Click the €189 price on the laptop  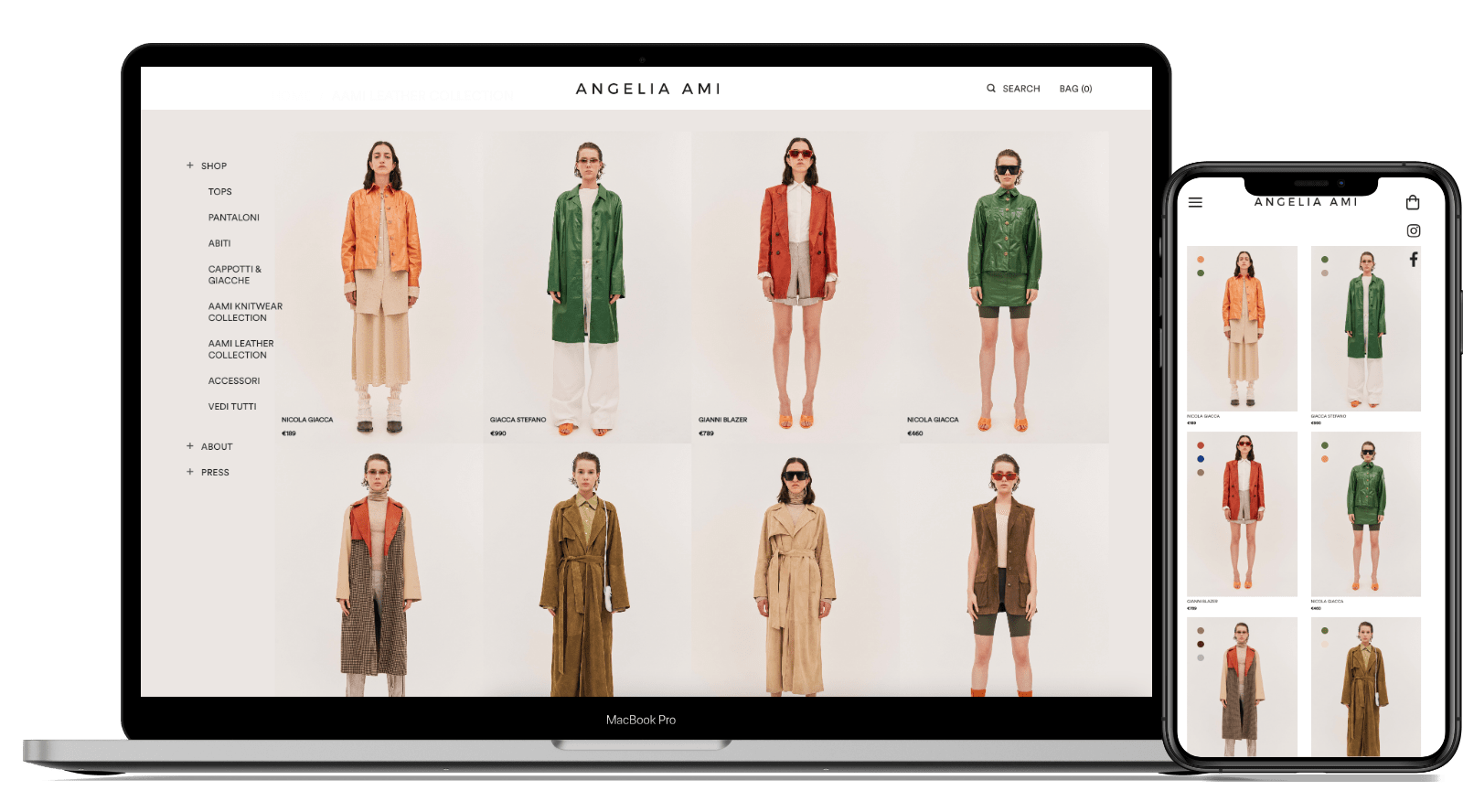(289, 433)
